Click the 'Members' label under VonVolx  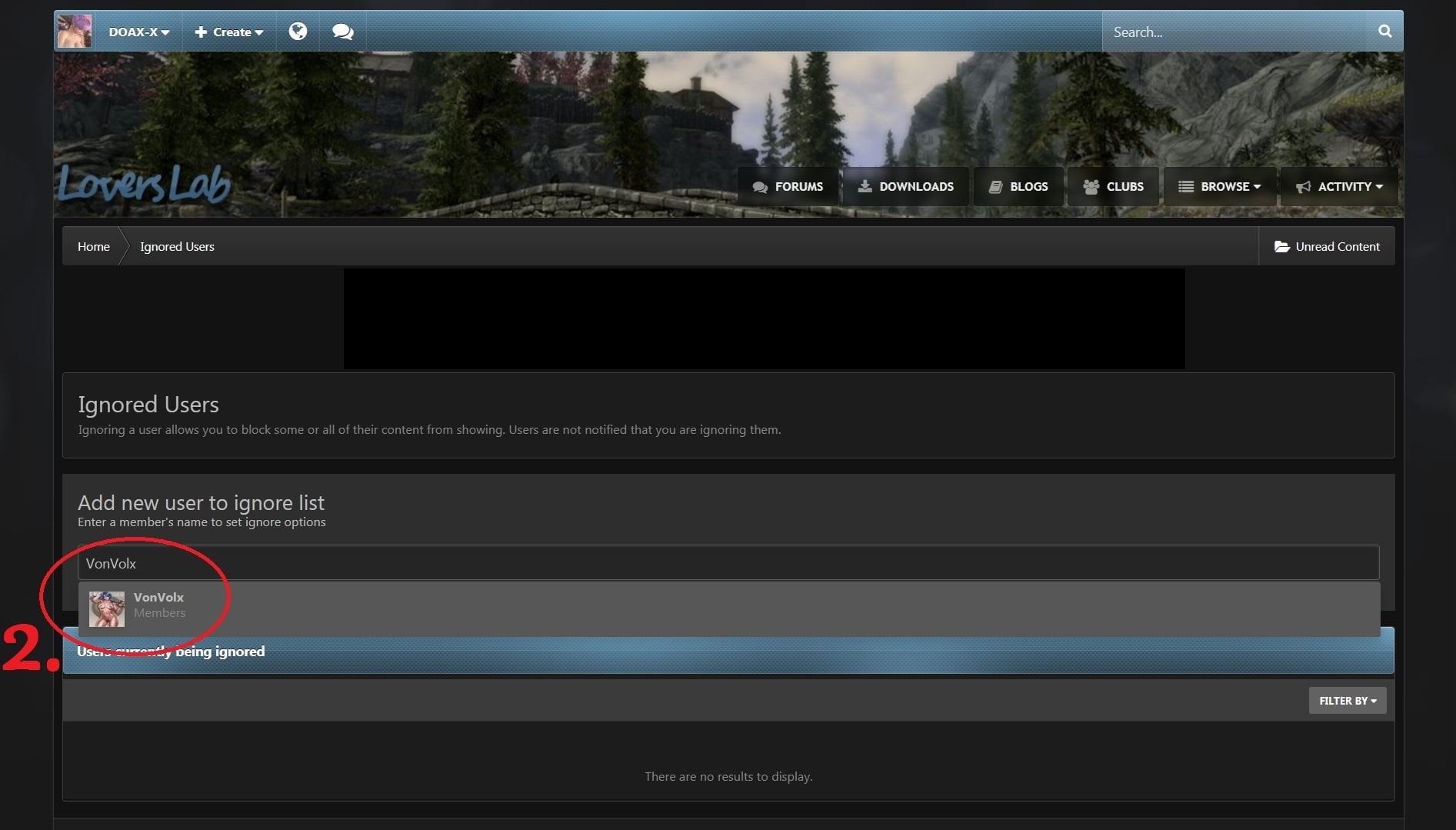pyautogui.click(x=159, y=613)
